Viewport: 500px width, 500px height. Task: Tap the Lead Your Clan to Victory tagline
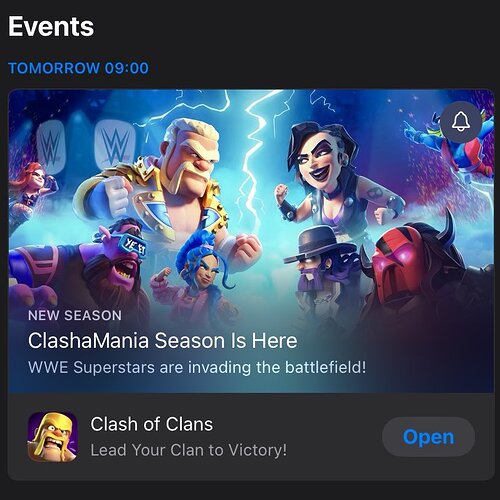click(x=189, y=450)
